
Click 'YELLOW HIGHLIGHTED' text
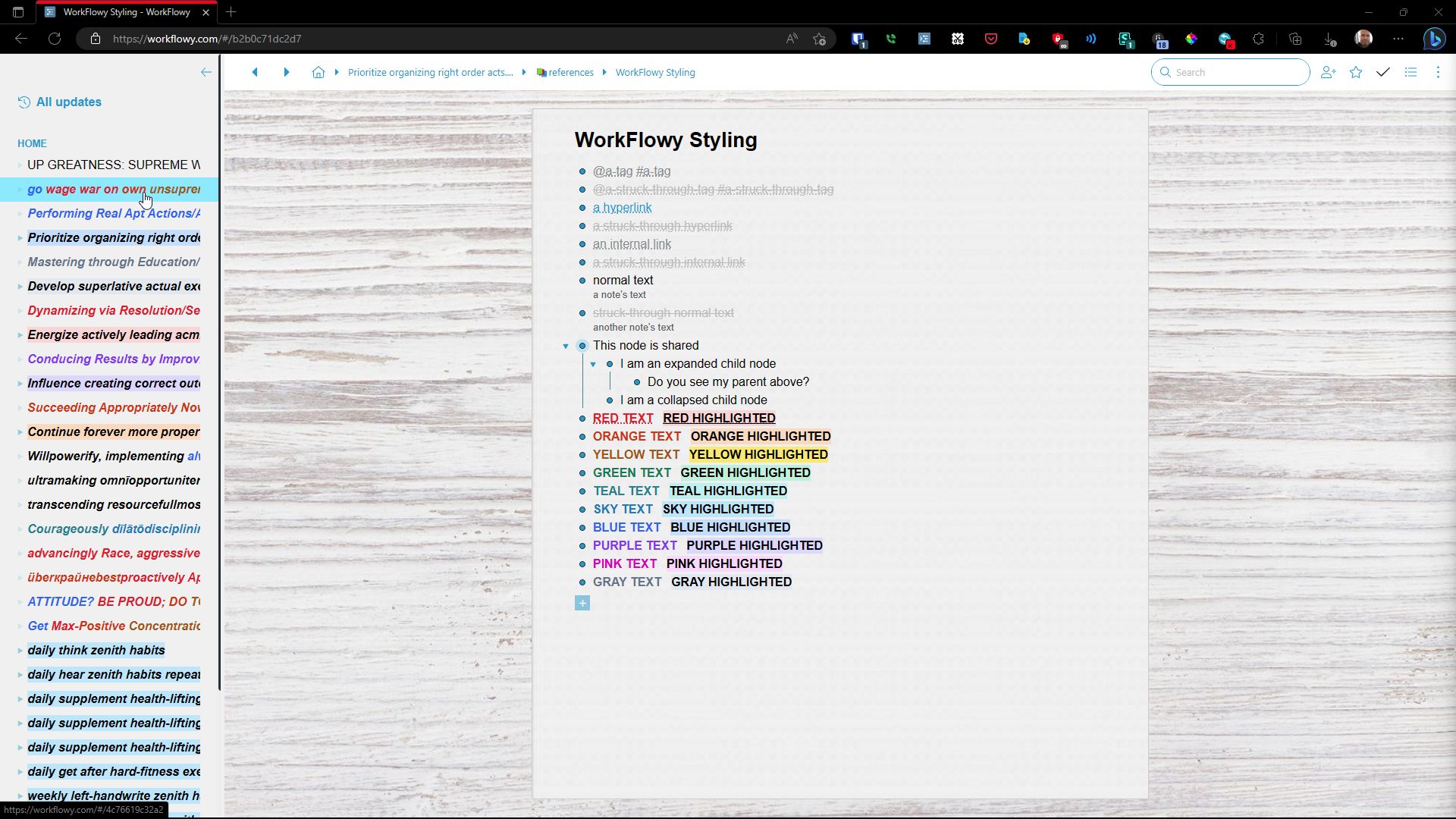[758, 454]
